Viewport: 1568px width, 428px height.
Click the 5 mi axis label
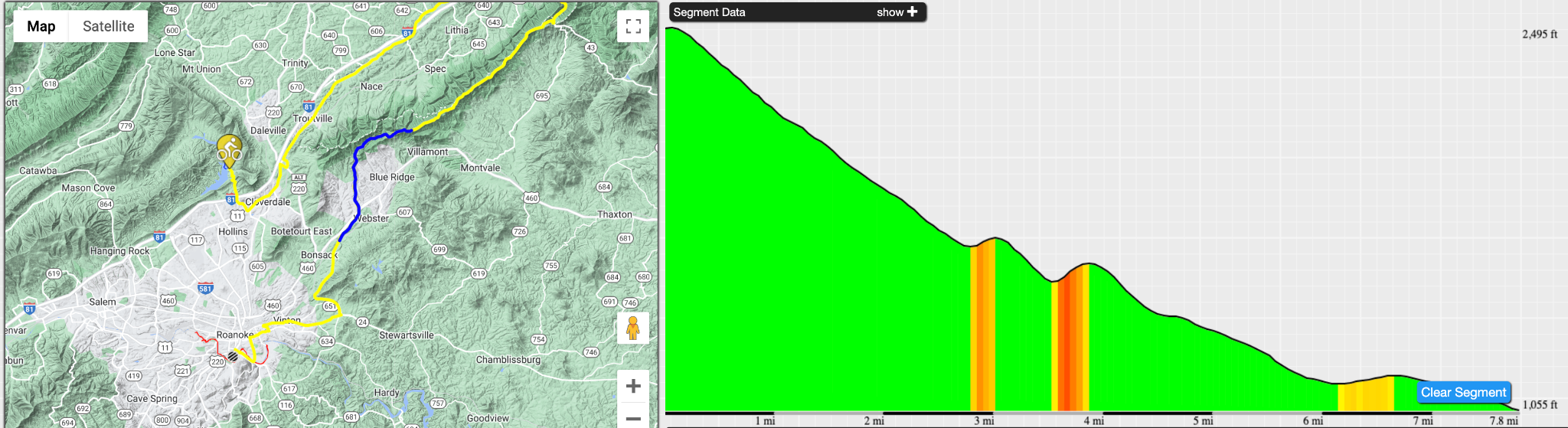click(1203, 420)
